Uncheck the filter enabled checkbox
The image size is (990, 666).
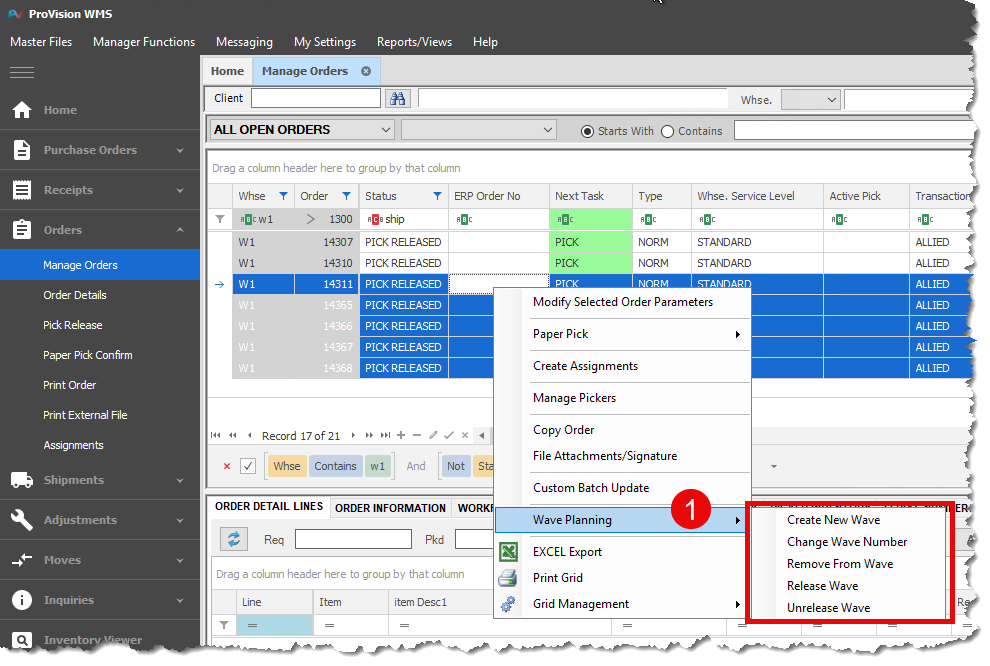coord(248,466)
